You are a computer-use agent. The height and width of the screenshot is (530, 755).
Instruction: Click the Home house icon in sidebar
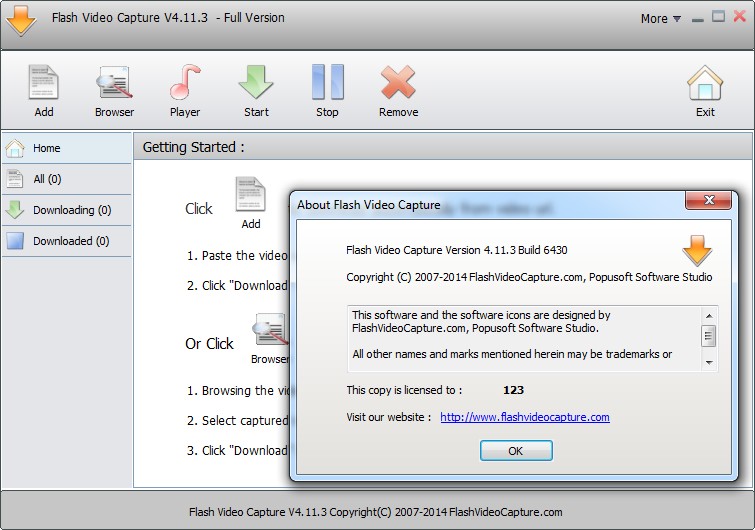pyautogui.click(x=15, y=148)
